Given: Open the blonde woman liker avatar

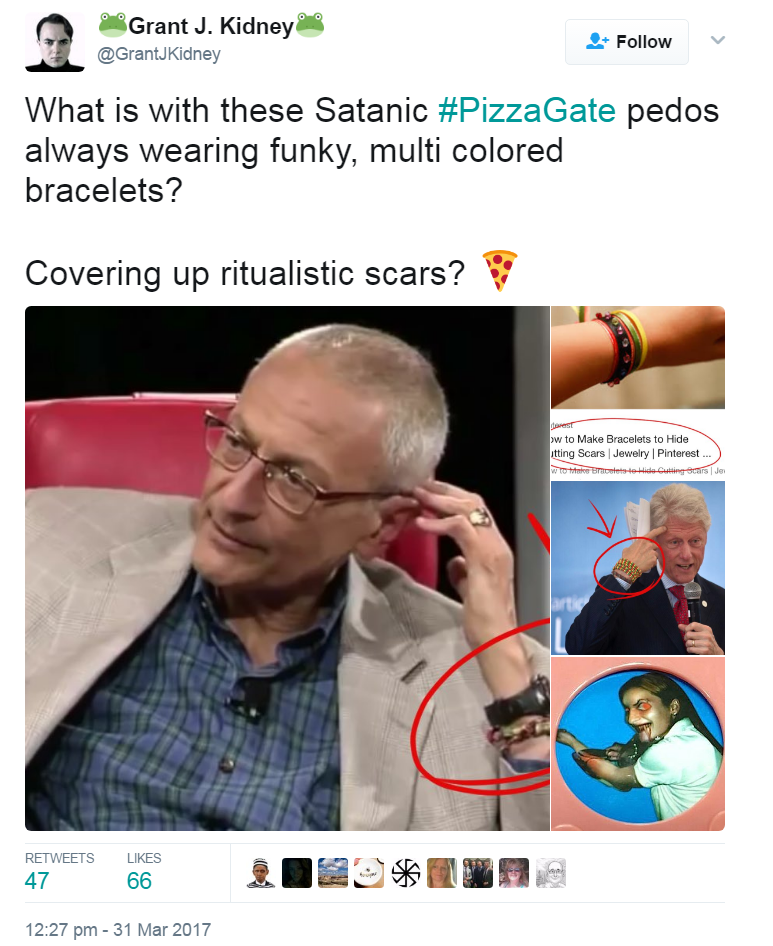Looking at the screenshot, I should (442, 873).
